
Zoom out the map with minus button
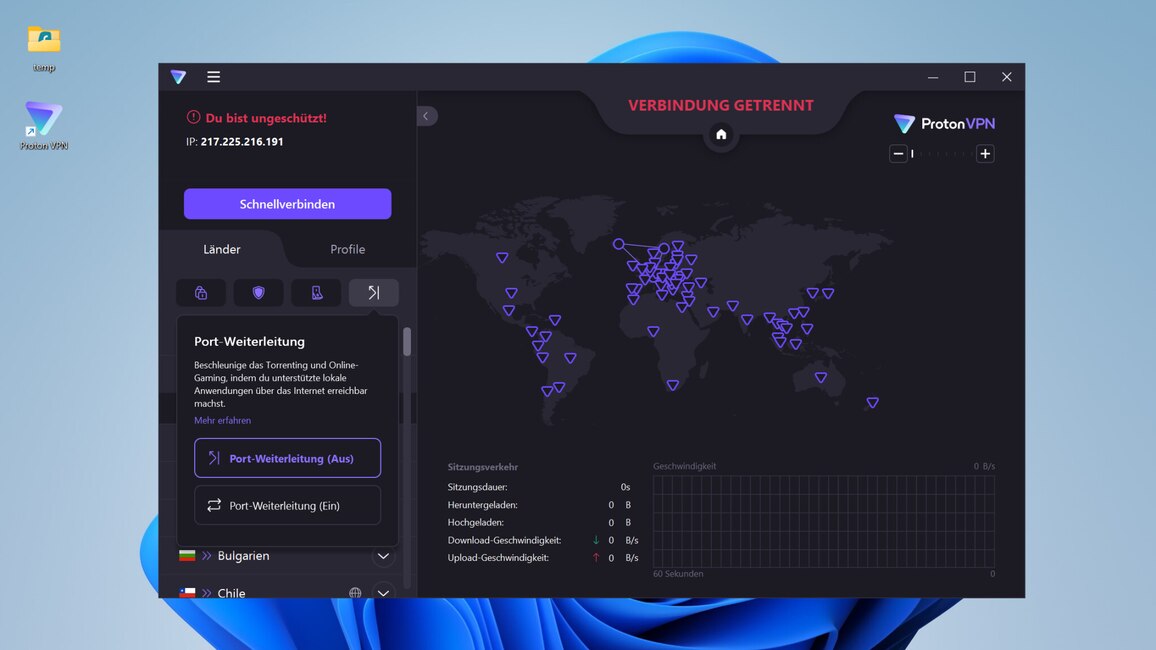tap(898, 154)
